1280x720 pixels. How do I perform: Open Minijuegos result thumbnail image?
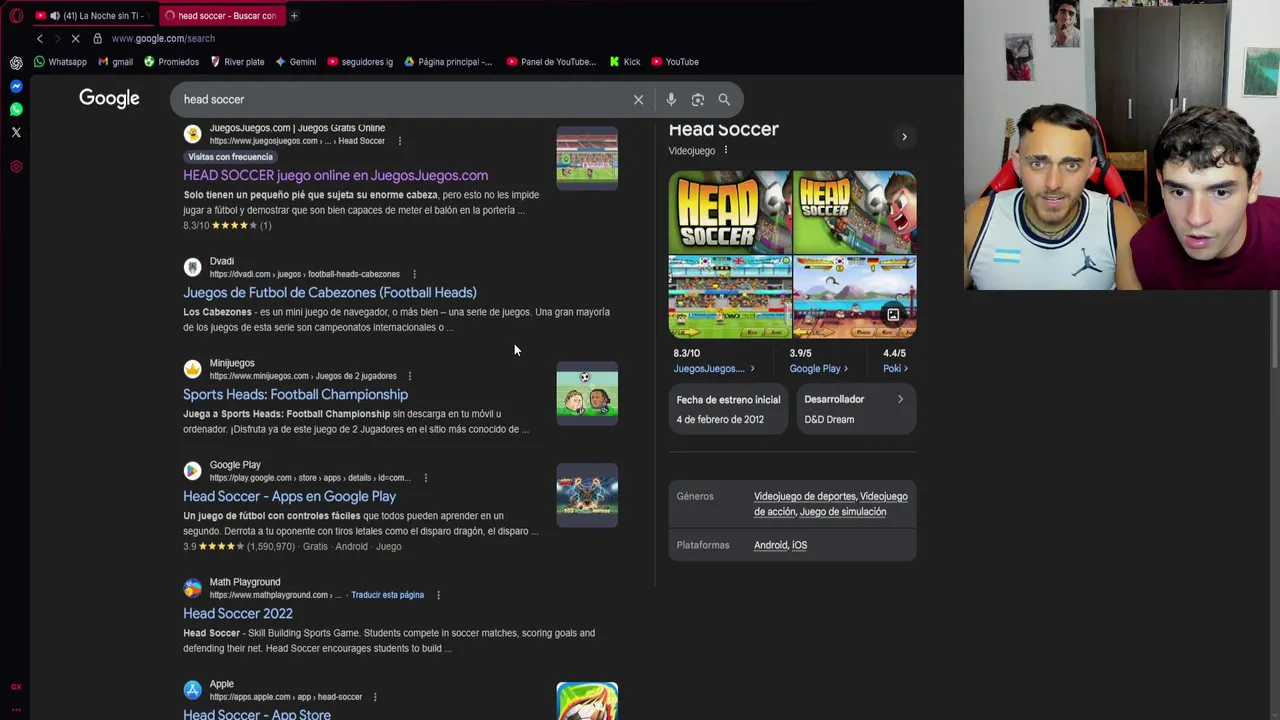tap(587, 394)
